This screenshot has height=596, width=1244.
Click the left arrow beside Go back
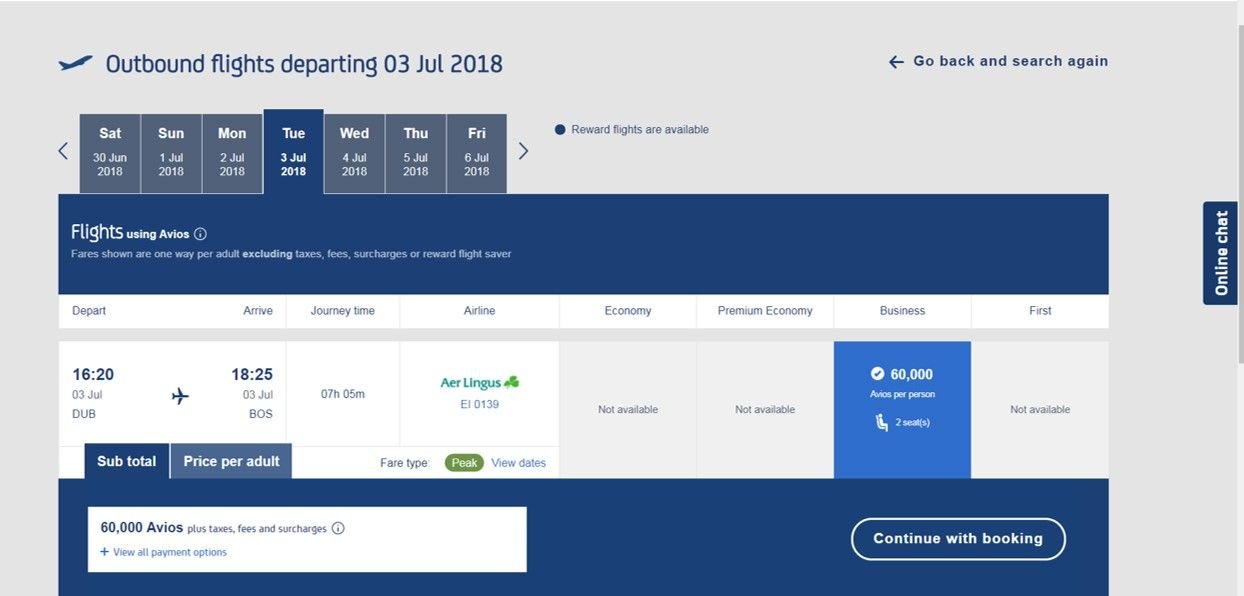pos(896,62)
